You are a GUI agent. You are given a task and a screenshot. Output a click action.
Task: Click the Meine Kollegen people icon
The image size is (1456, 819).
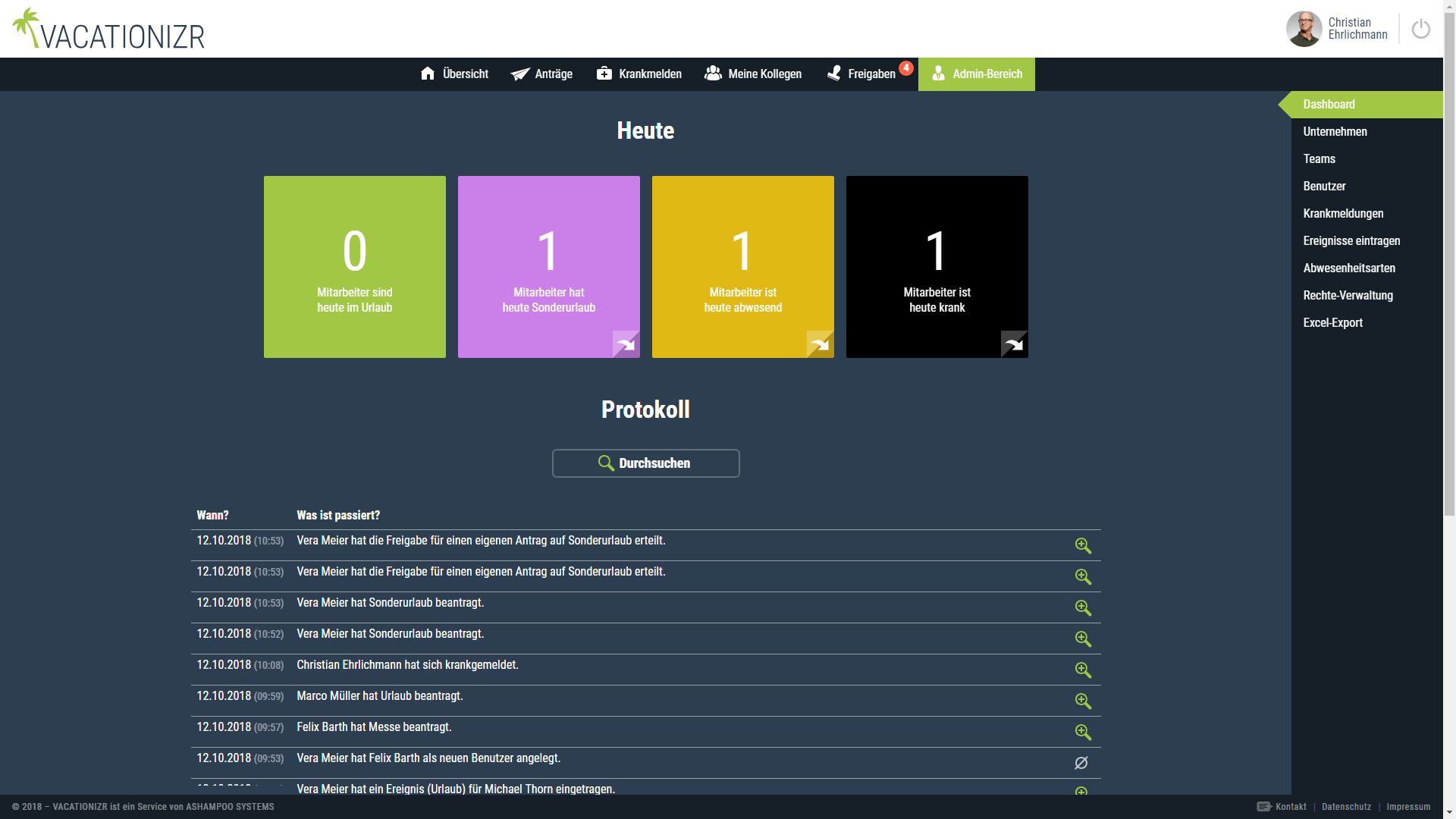point(713,74)
